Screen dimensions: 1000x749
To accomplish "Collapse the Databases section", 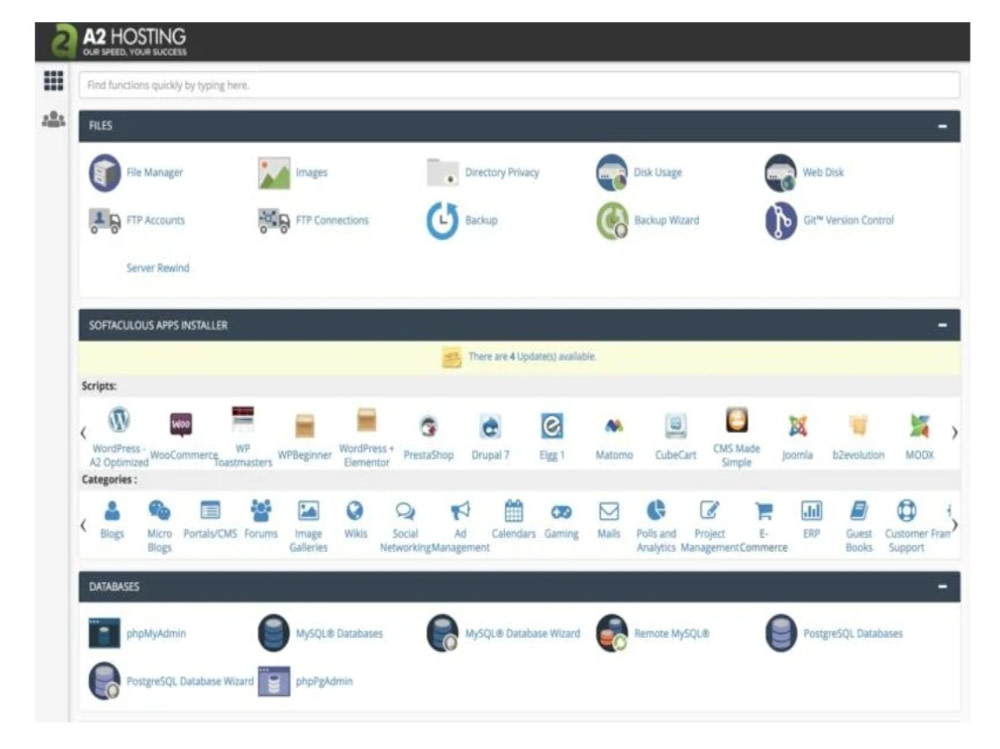I will (x=942, y=587).
